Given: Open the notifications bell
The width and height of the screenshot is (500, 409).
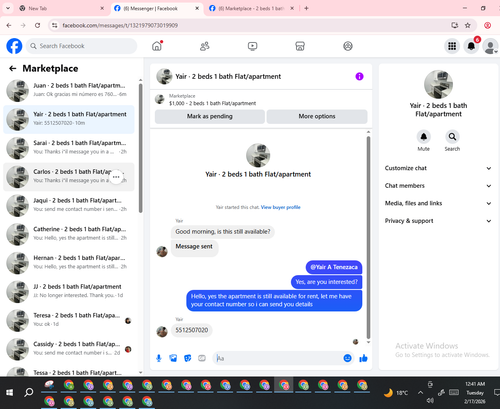Looking at the screenshot, I should [471, 46].
